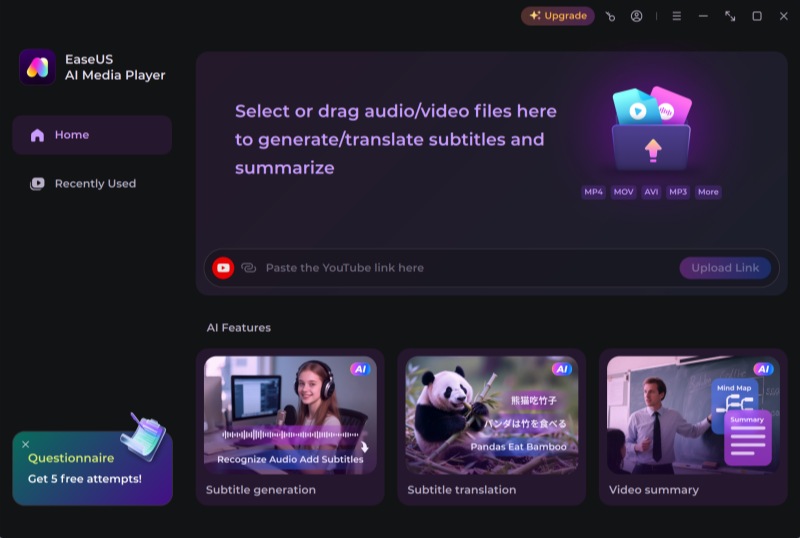800x538 pixels.
Task: Click the EaseUS AI Media Player logo
Action: [37, 67]
